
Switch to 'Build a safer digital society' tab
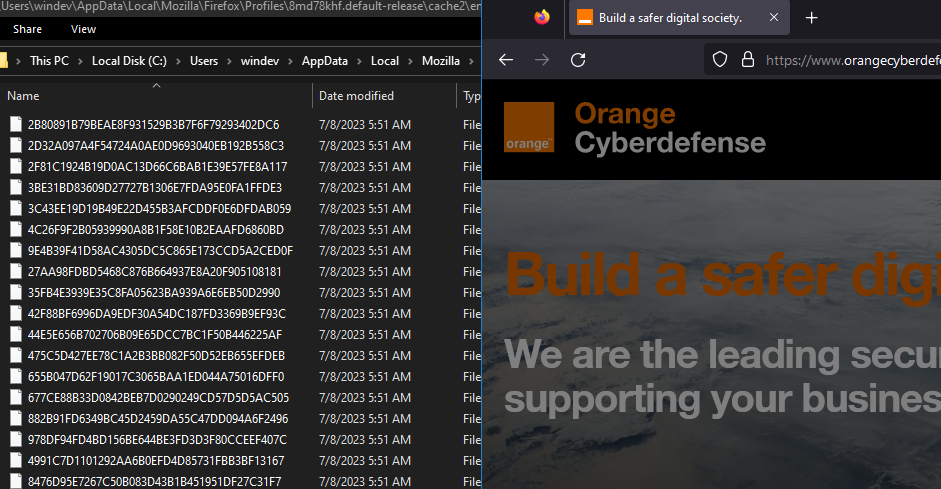point(670,18)
